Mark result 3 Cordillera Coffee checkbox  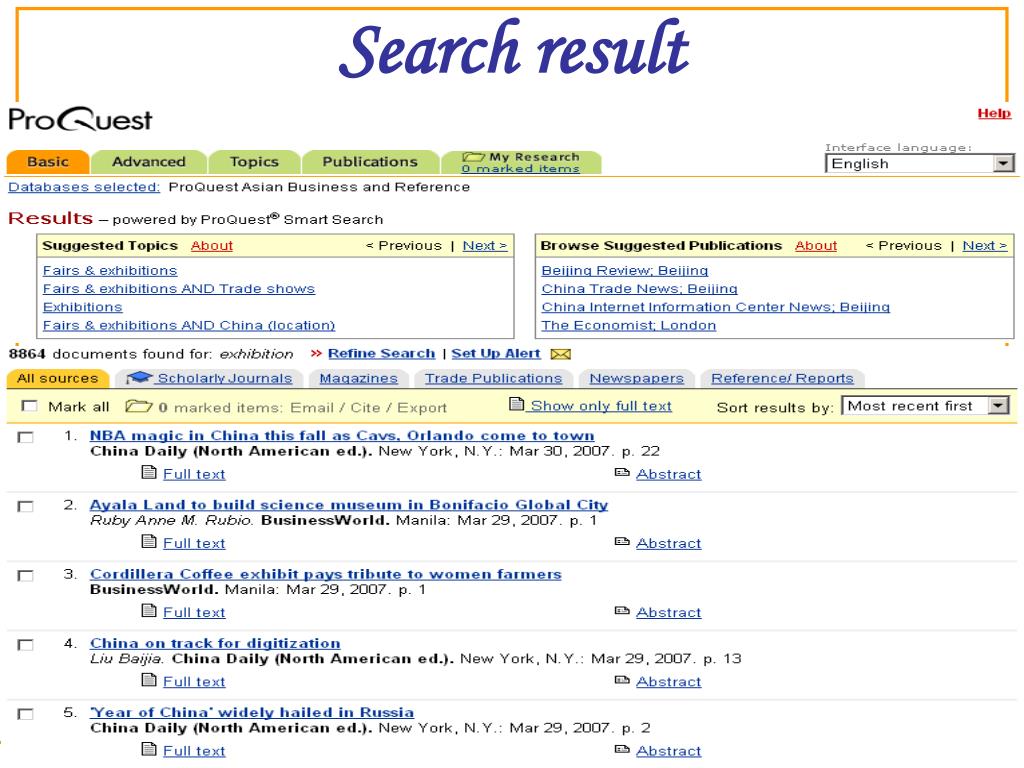(x=25, y=575)
